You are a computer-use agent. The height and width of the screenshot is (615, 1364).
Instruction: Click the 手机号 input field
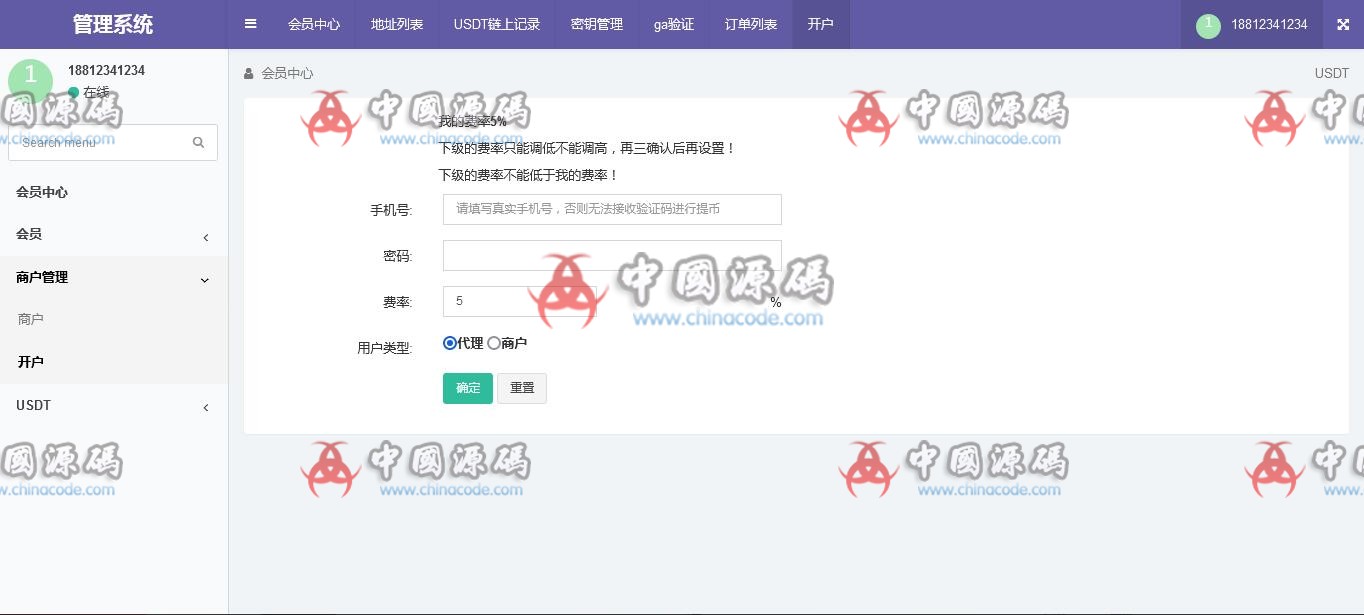pyautogui.click(x=612, y=209)
